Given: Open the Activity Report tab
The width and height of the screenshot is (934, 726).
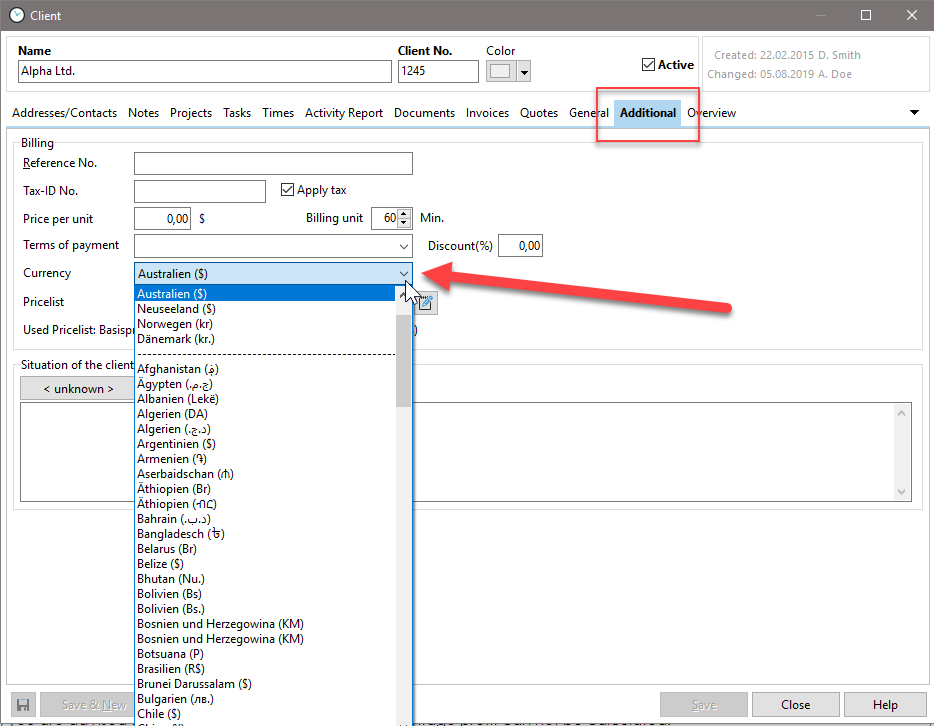Looking at the screenshot, I should (344, 113).
